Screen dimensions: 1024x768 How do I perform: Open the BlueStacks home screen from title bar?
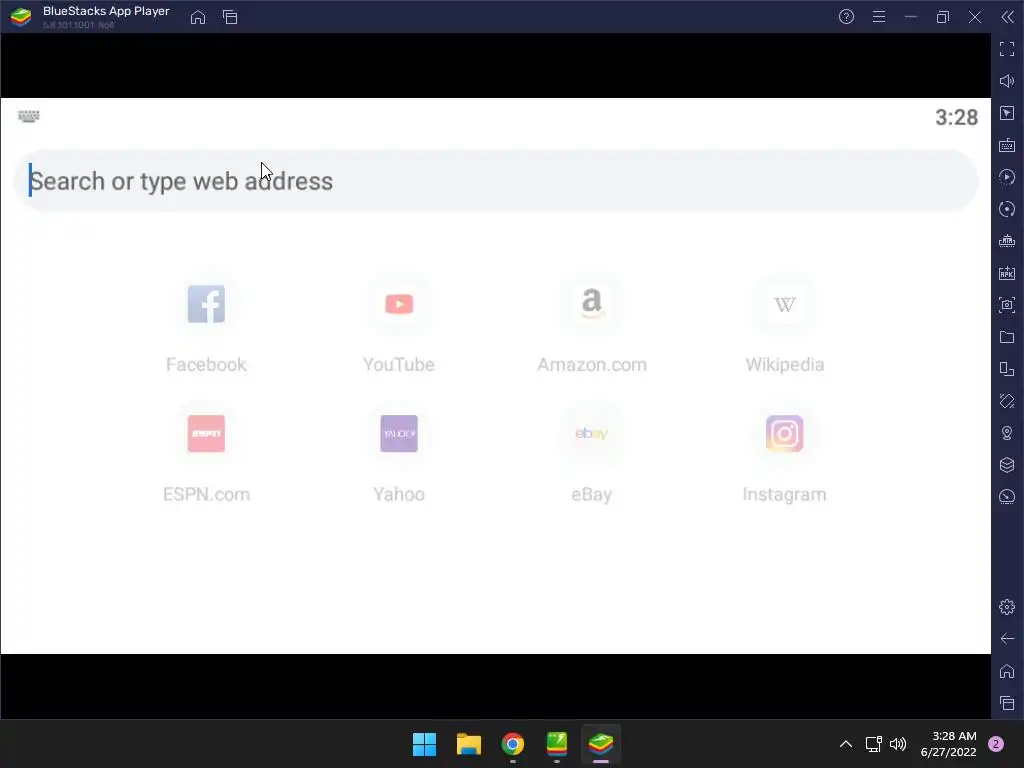(x=198, y=17)
